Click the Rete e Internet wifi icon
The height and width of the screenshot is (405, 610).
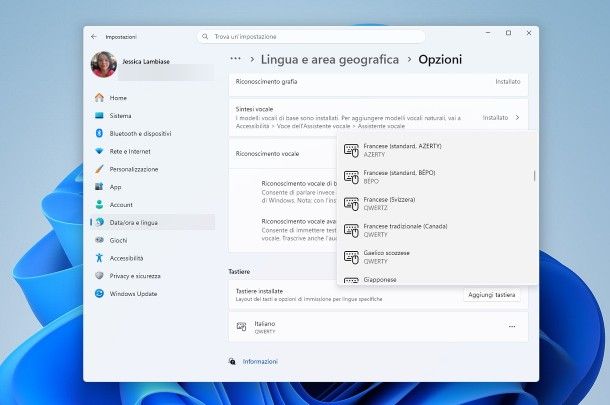(x=100, y=151)
